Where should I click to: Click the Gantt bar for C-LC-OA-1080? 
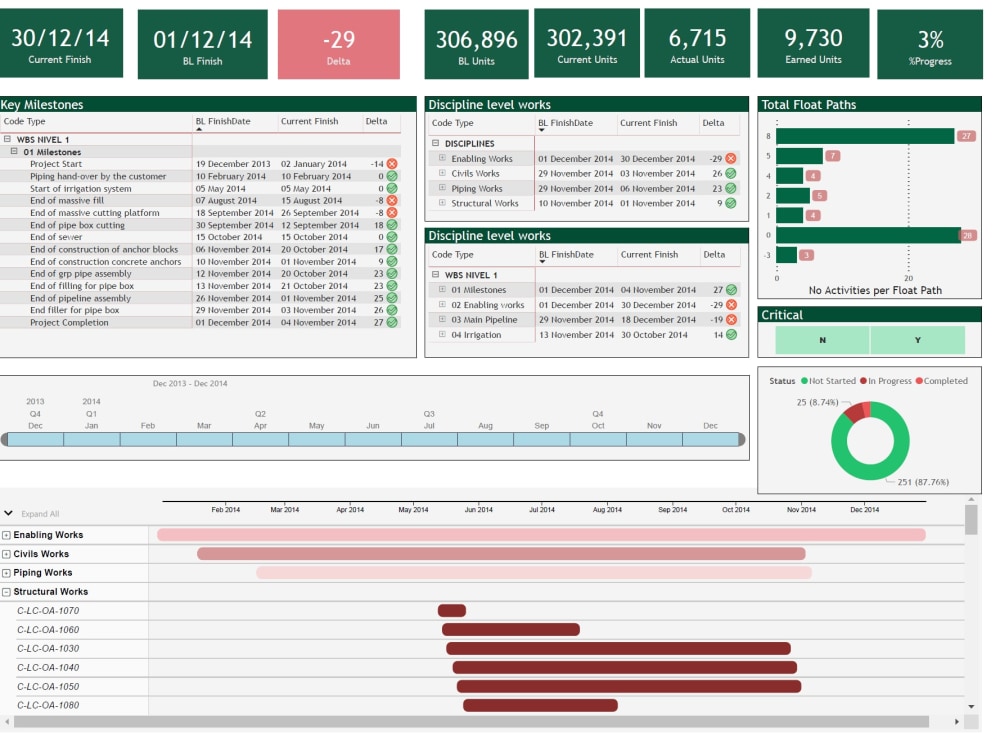[x=540, y=705]
